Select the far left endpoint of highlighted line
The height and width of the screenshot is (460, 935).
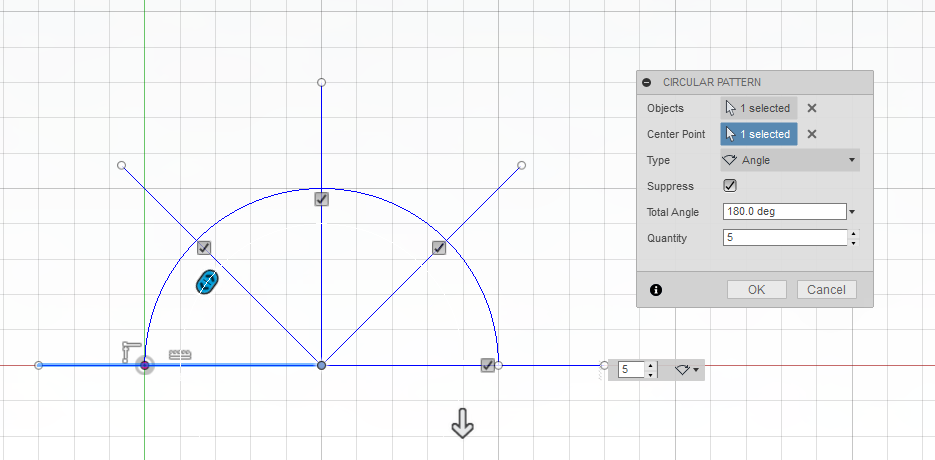click(x=39, y=365)
